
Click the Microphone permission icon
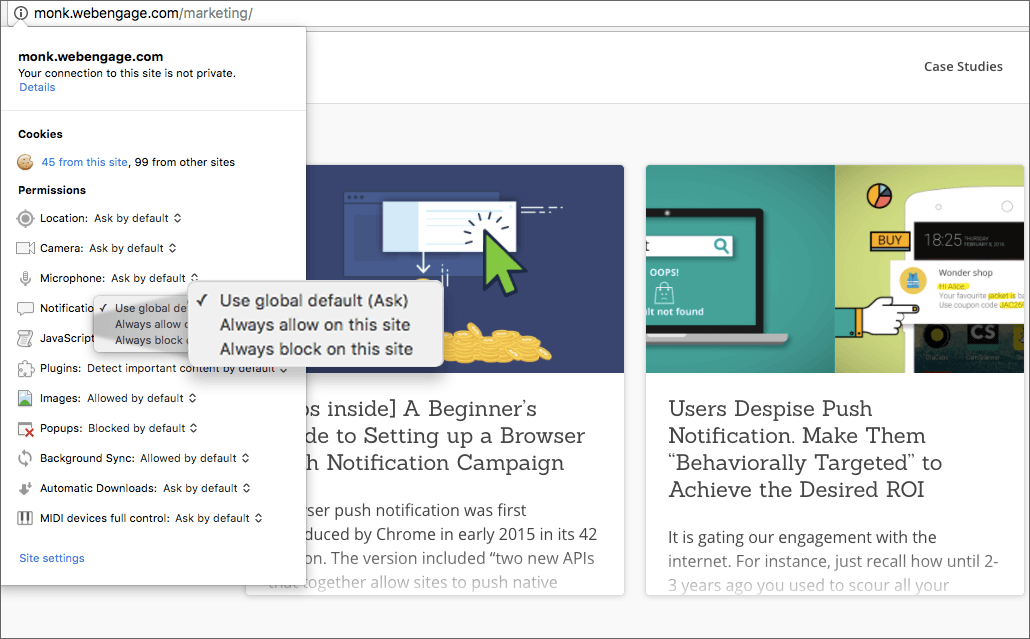click(x=24, y=278)
